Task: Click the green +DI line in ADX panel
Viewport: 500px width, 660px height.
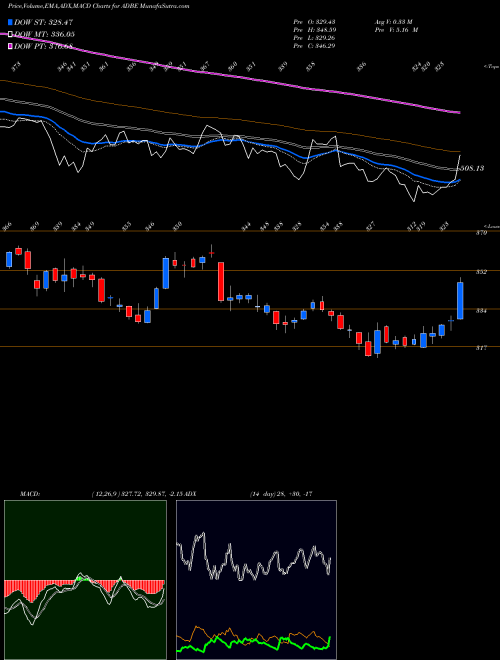Action: pos(253,642)
